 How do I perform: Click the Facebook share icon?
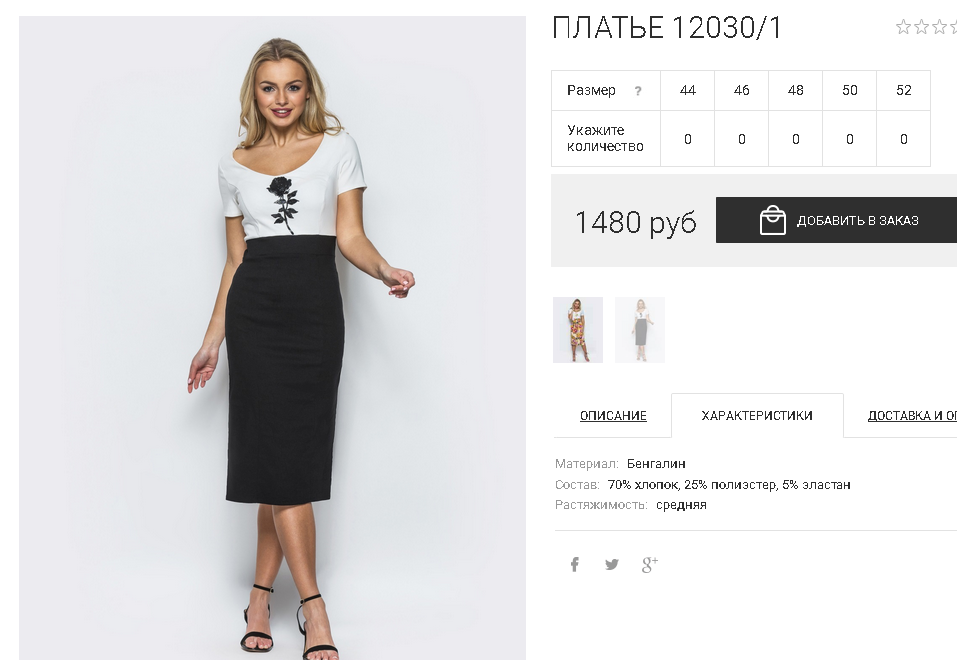click(x=574, y=564)
